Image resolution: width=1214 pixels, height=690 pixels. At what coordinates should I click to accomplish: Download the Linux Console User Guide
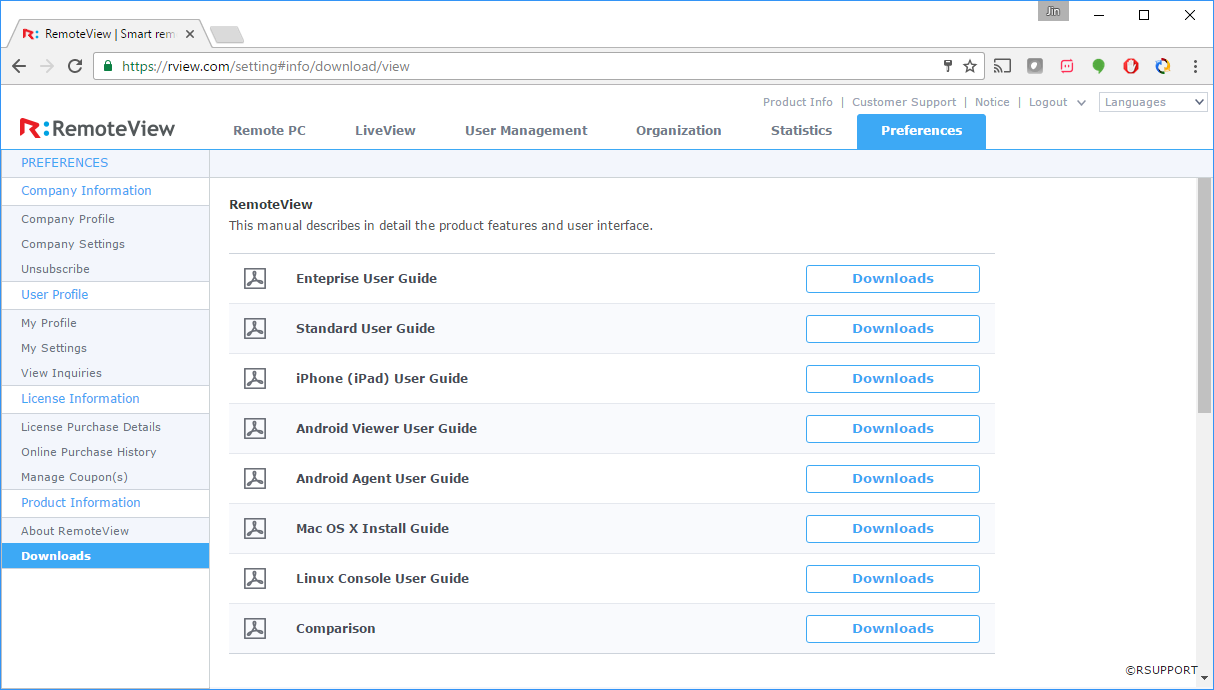893,579
